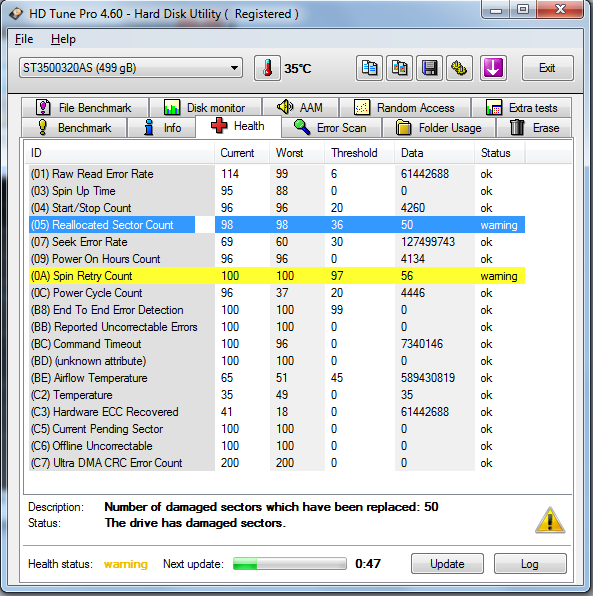Select the Reported Uncorrectable Errors row
This screenshot has height=596, width=593.
(277, 327)
